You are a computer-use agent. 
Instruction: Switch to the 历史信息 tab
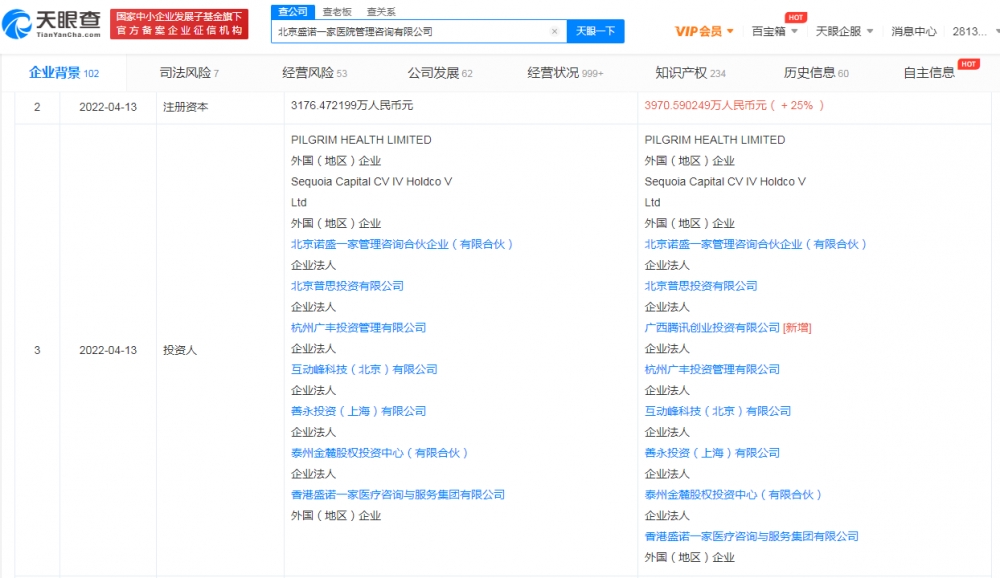816,73
